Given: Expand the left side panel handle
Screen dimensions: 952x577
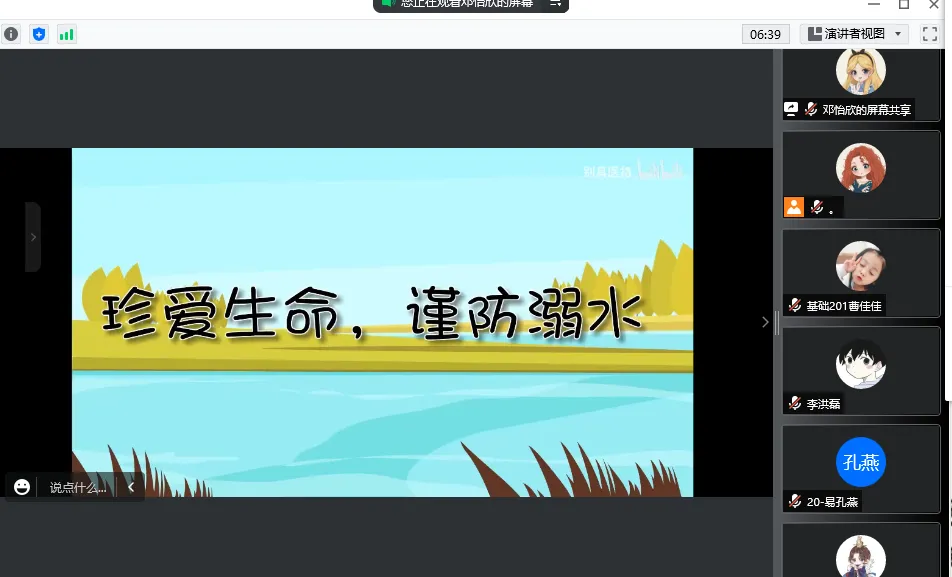Looking at the screenshot, I should click(x=33, y=237).
